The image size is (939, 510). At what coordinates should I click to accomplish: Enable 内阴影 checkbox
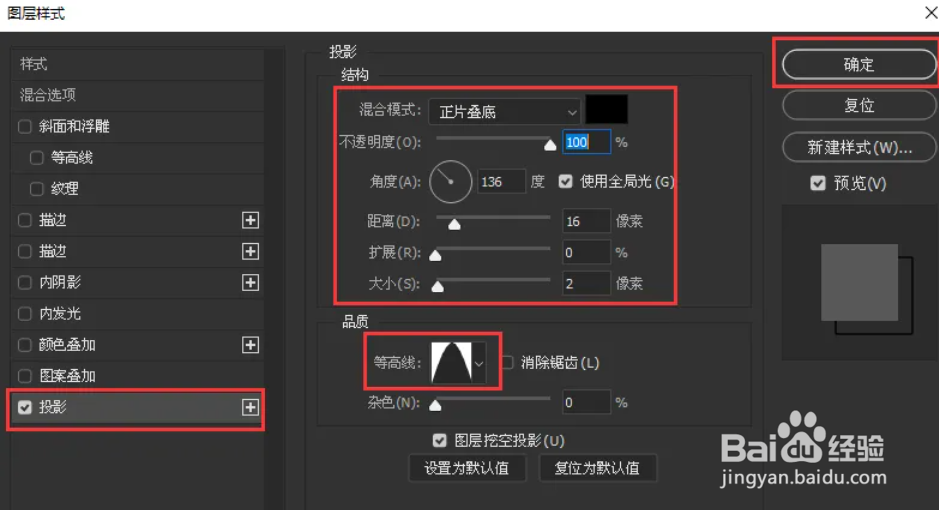point(25,283)
